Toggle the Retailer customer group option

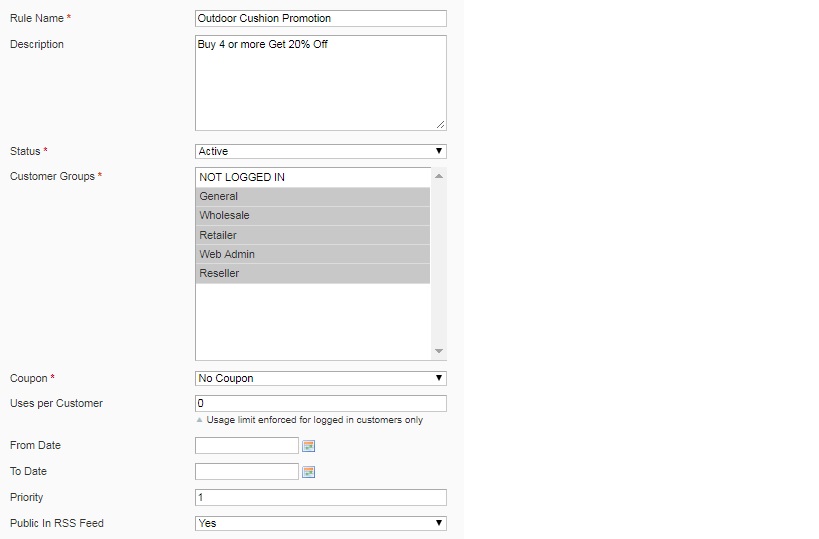point(312,235)
